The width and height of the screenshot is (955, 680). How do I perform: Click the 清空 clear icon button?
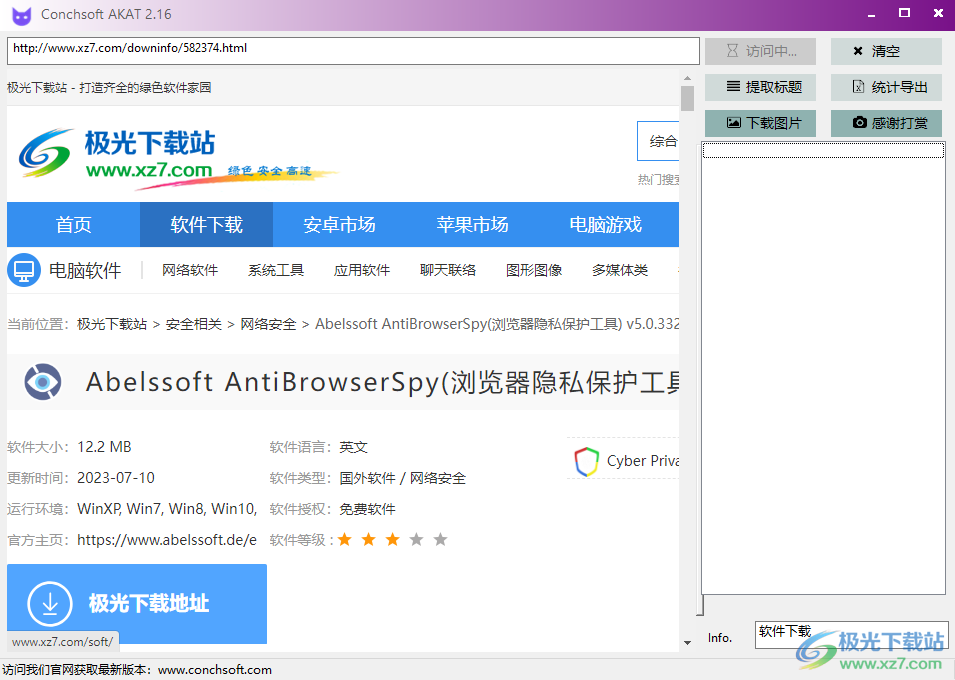click(859, 51)
